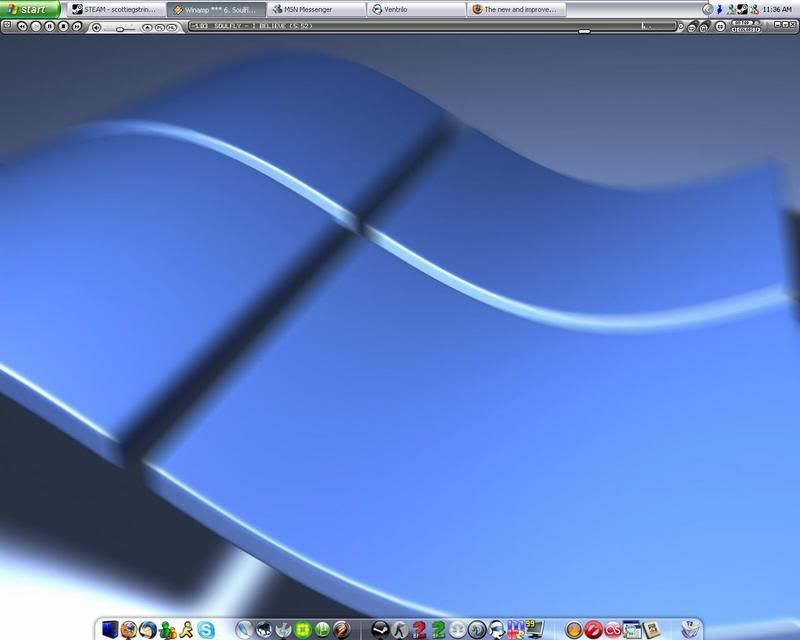Switch to the STEAM taskbar window
The image size is (800, 640).
tap(117, 9)
